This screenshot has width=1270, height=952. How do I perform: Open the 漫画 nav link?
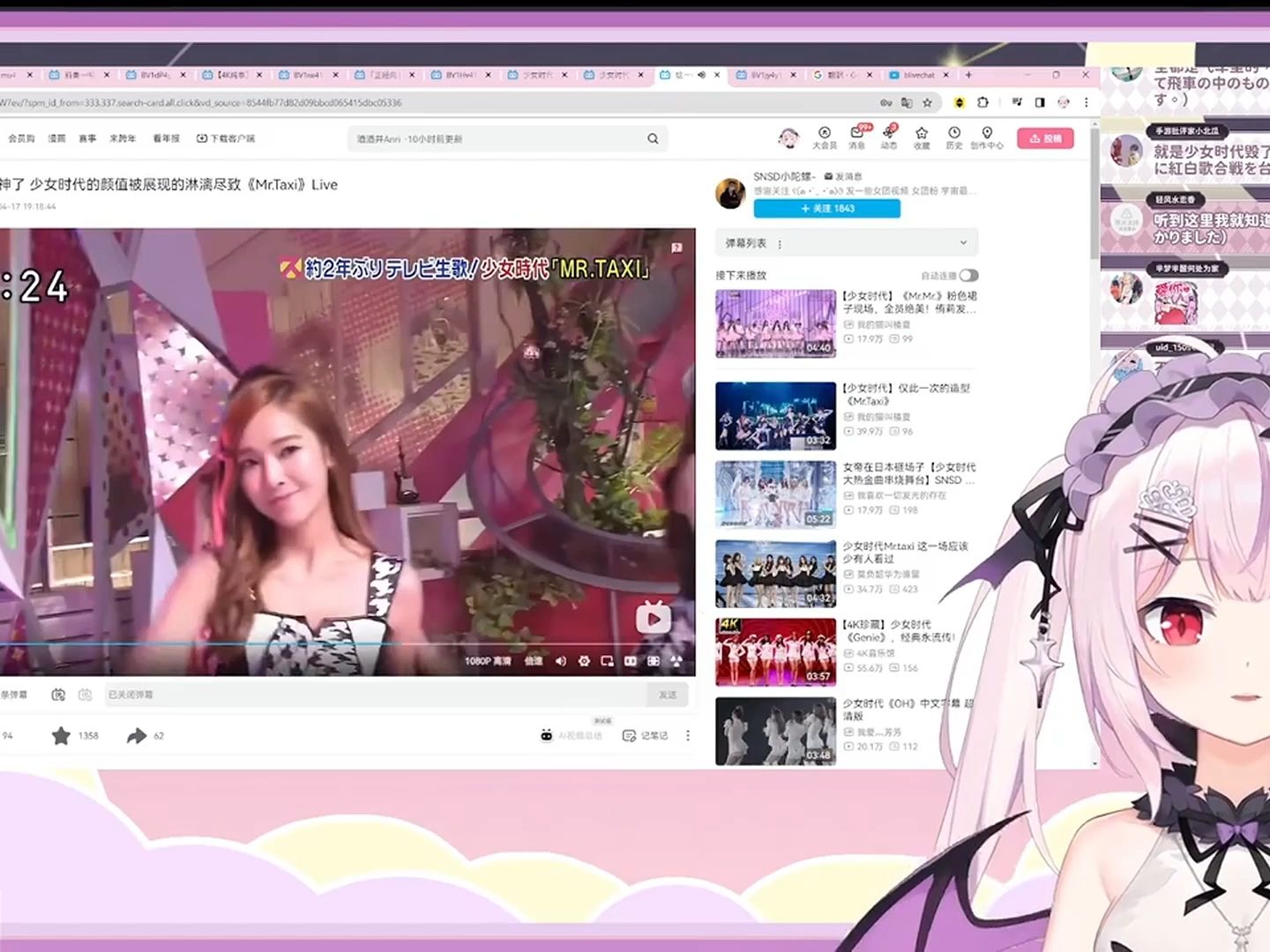click(x=56, y=138)
